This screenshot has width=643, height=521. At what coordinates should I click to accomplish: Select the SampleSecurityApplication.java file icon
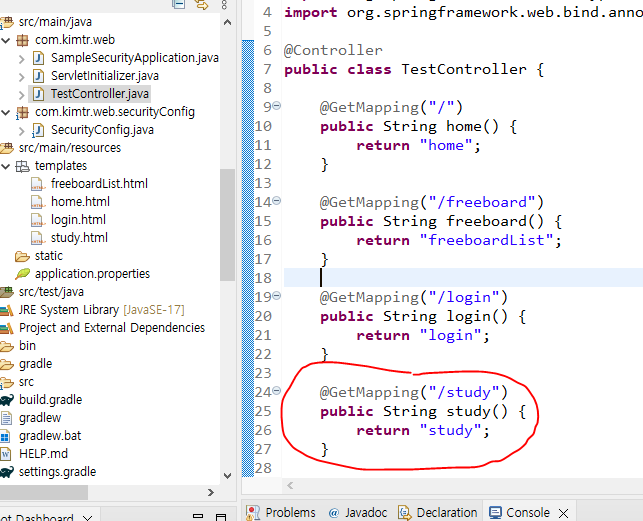38,58
